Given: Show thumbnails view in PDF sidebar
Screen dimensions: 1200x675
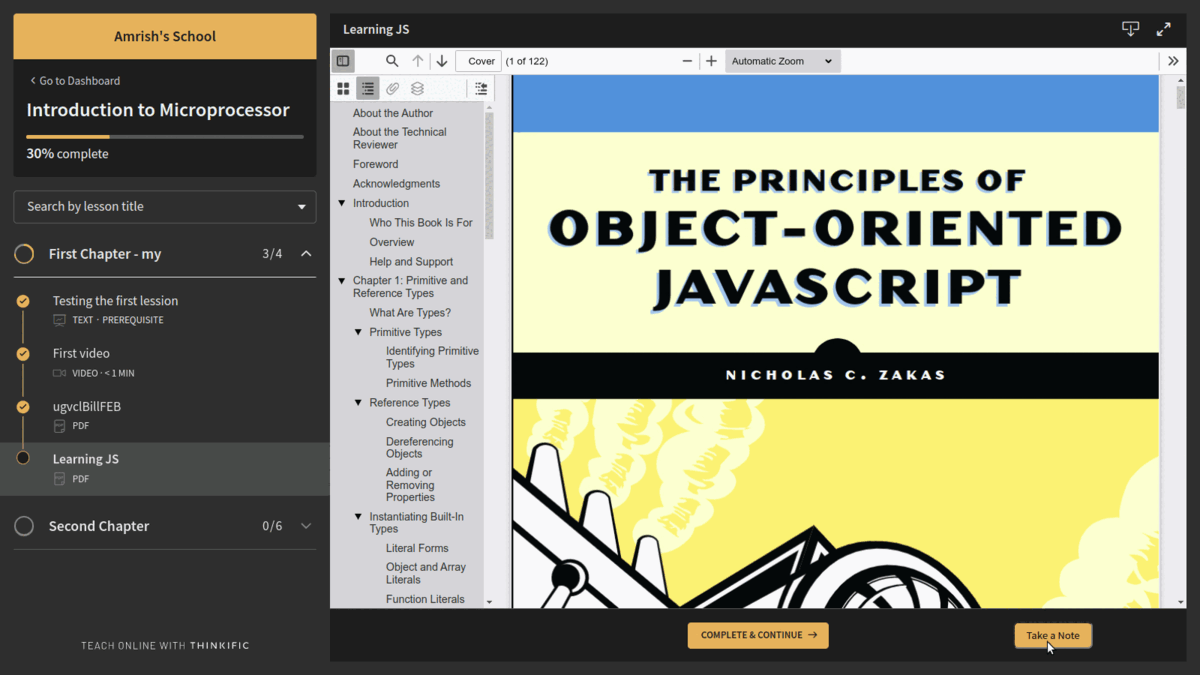Looking at the screenshot, I should [343, 89].
